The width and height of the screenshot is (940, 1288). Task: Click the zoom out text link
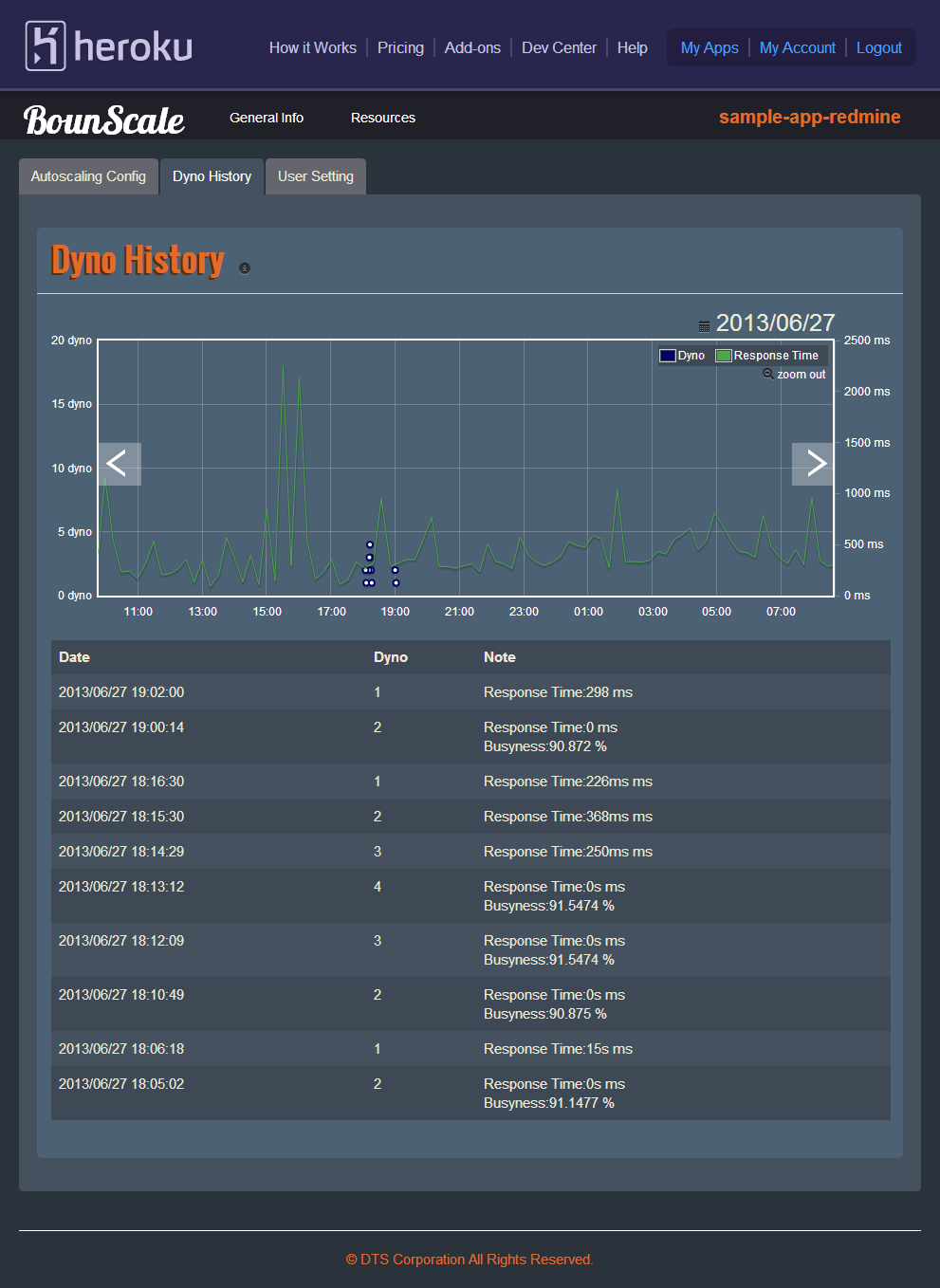[802, 375]
